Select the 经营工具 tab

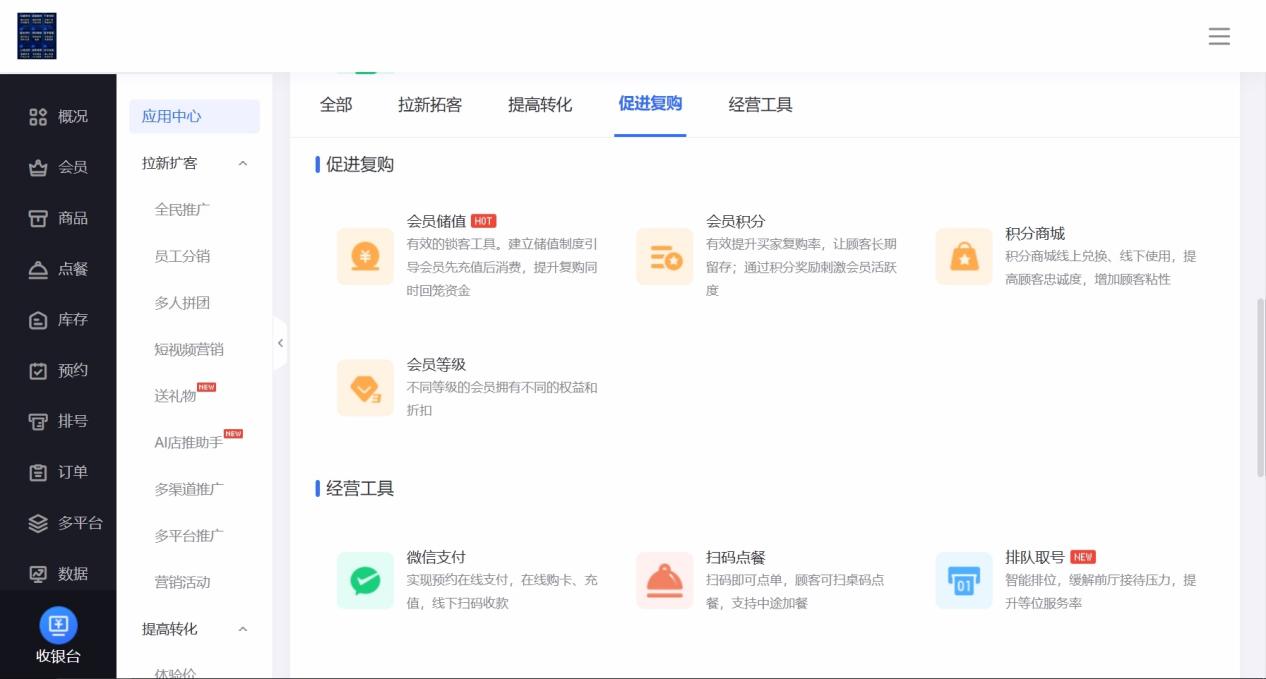click(x=760, y=105)
